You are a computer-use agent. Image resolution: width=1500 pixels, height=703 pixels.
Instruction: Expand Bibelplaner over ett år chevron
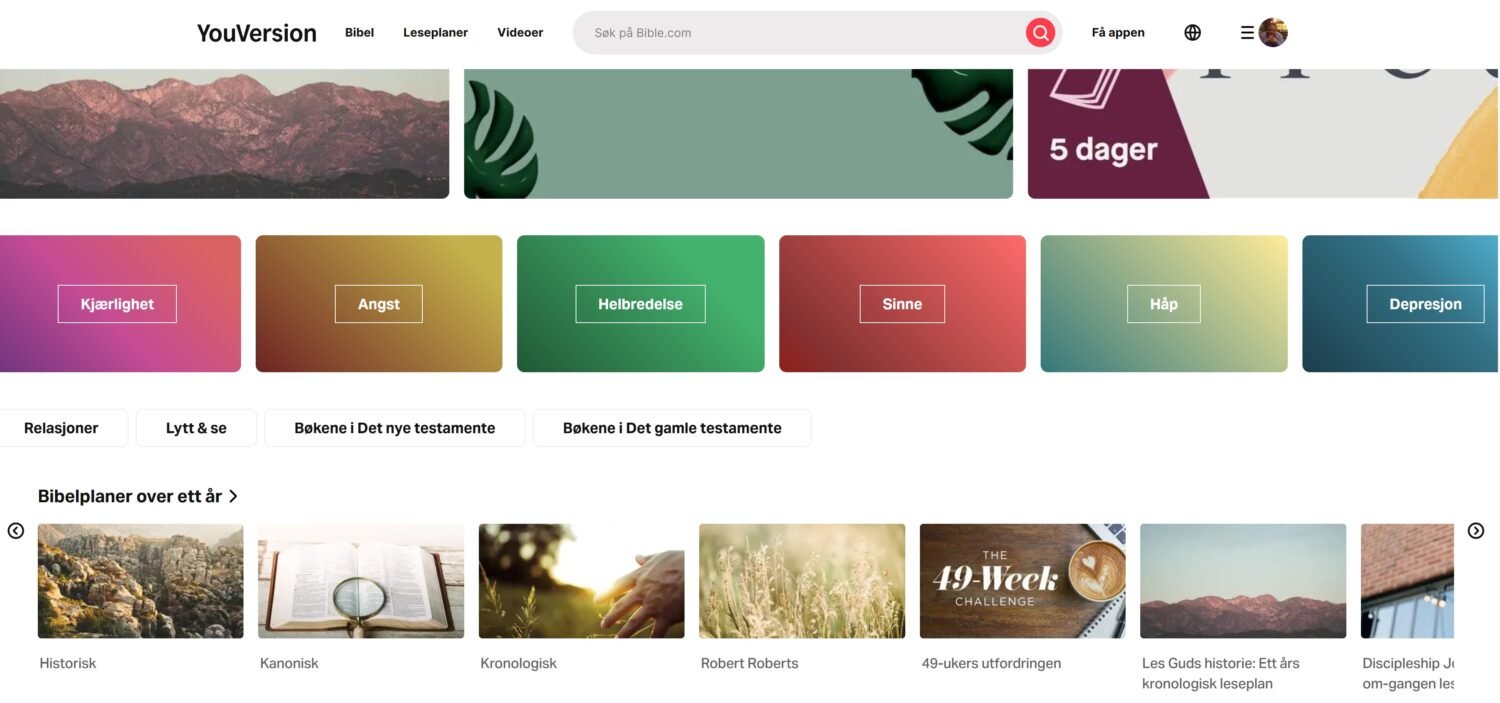coord(233,496)
